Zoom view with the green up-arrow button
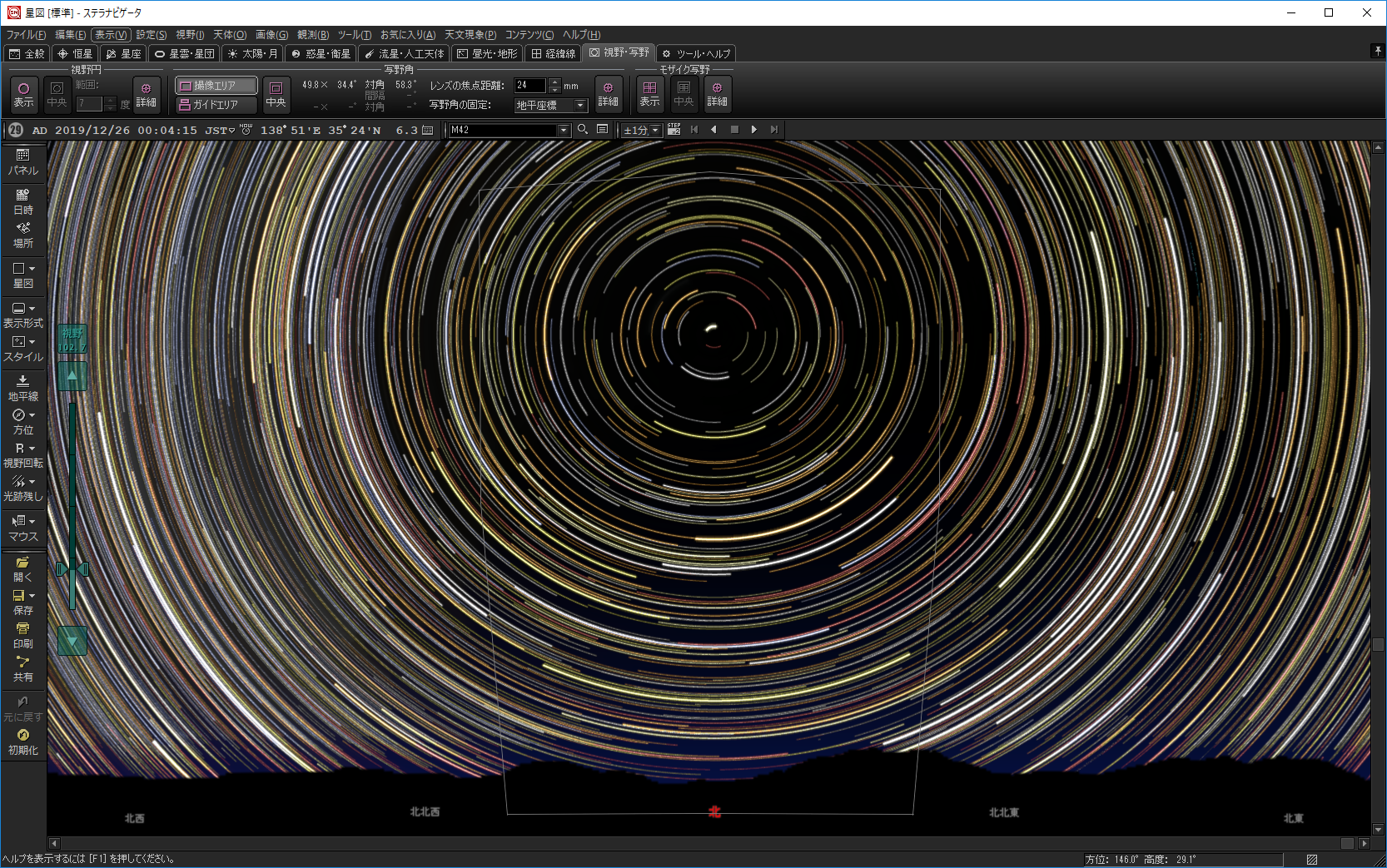 (72, 376)
